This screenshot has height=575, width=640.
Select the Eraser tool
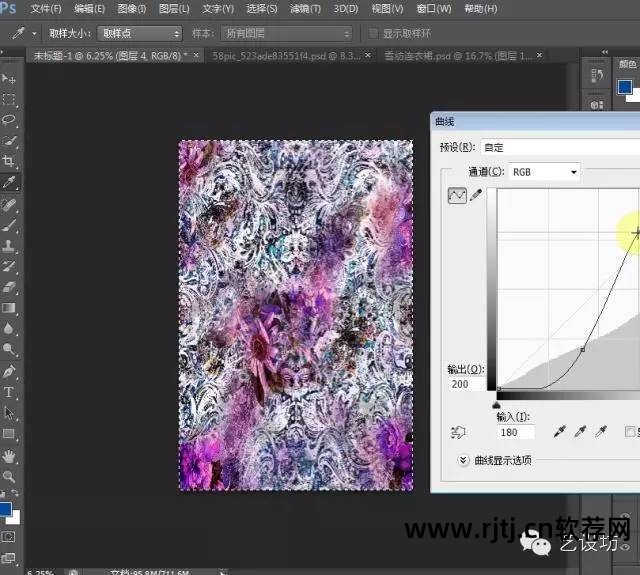coord(9,287)
